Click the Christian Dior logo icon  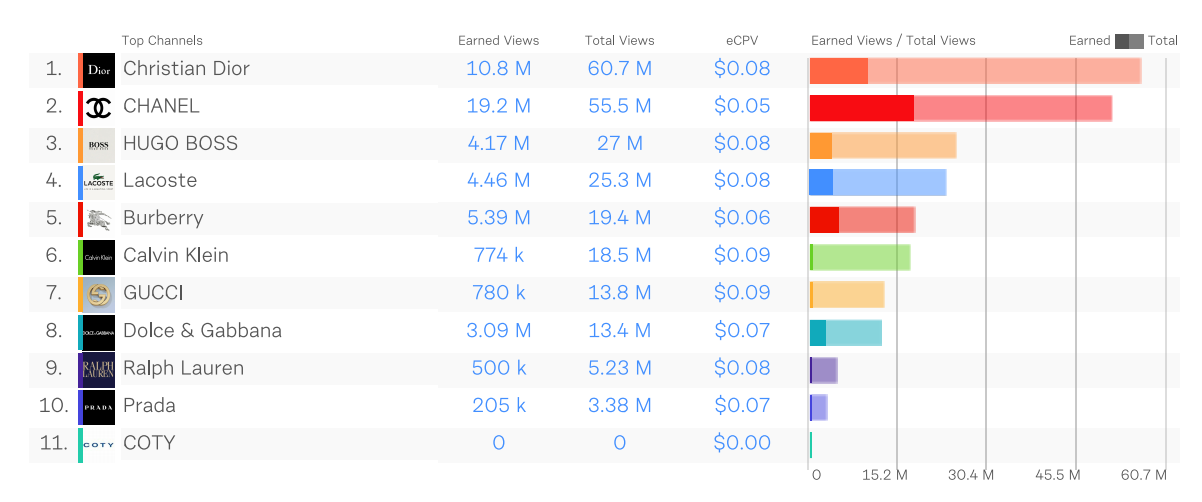click(x=98, y=70)
